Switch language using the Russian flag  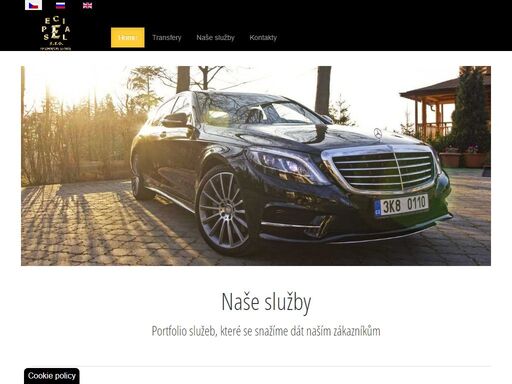[x=60, y=5]
